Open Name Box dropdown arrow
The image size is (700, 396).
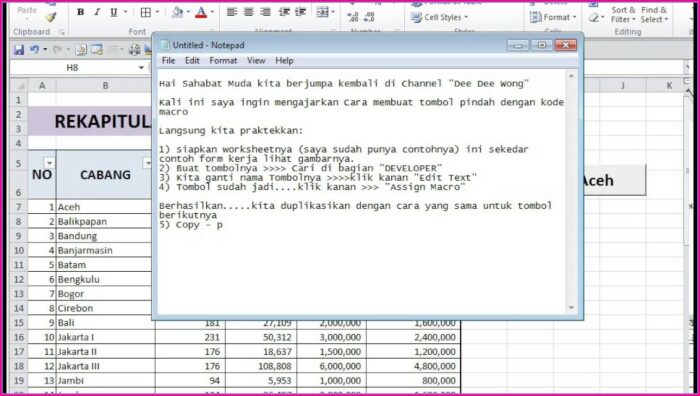[141, 67]
